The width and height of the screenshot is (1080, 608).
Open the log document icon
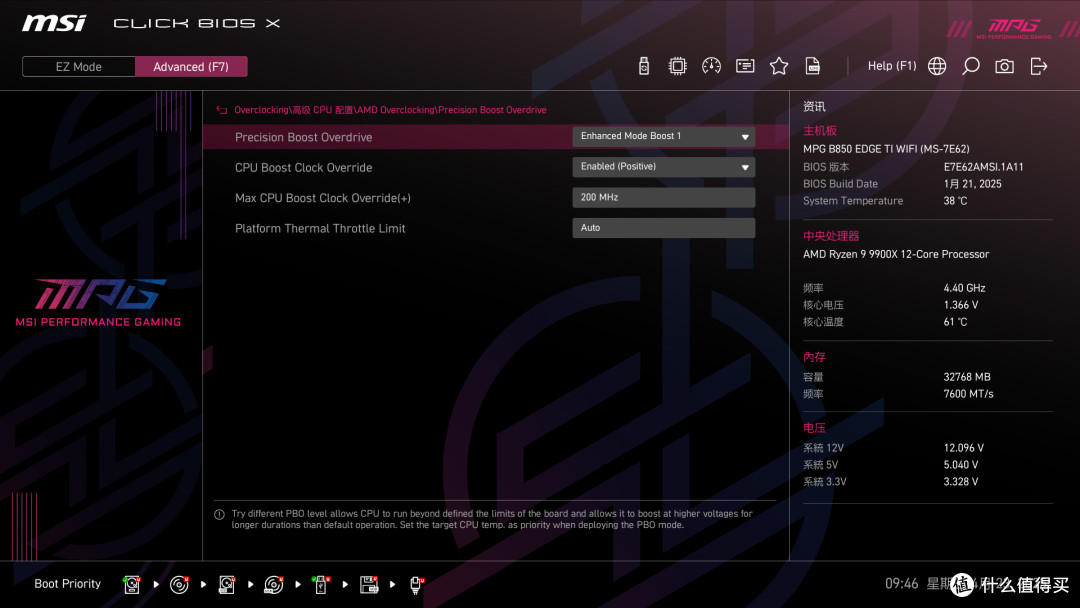coord(813,66)
